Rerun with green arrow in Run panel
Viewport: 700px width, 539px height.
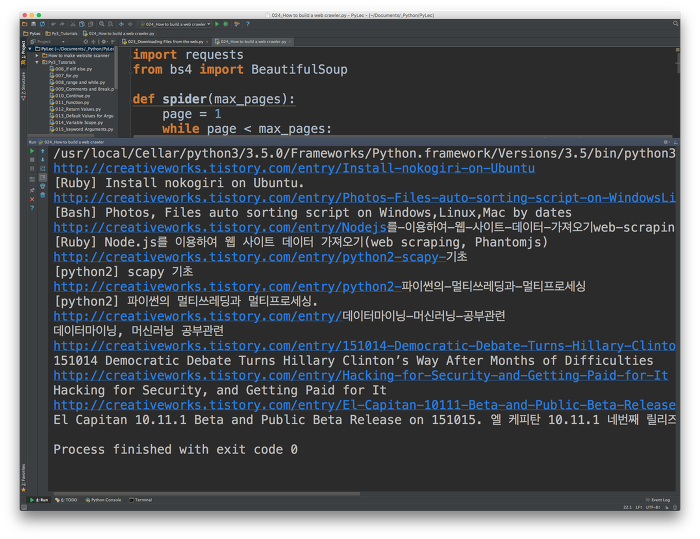coord(32,151)
